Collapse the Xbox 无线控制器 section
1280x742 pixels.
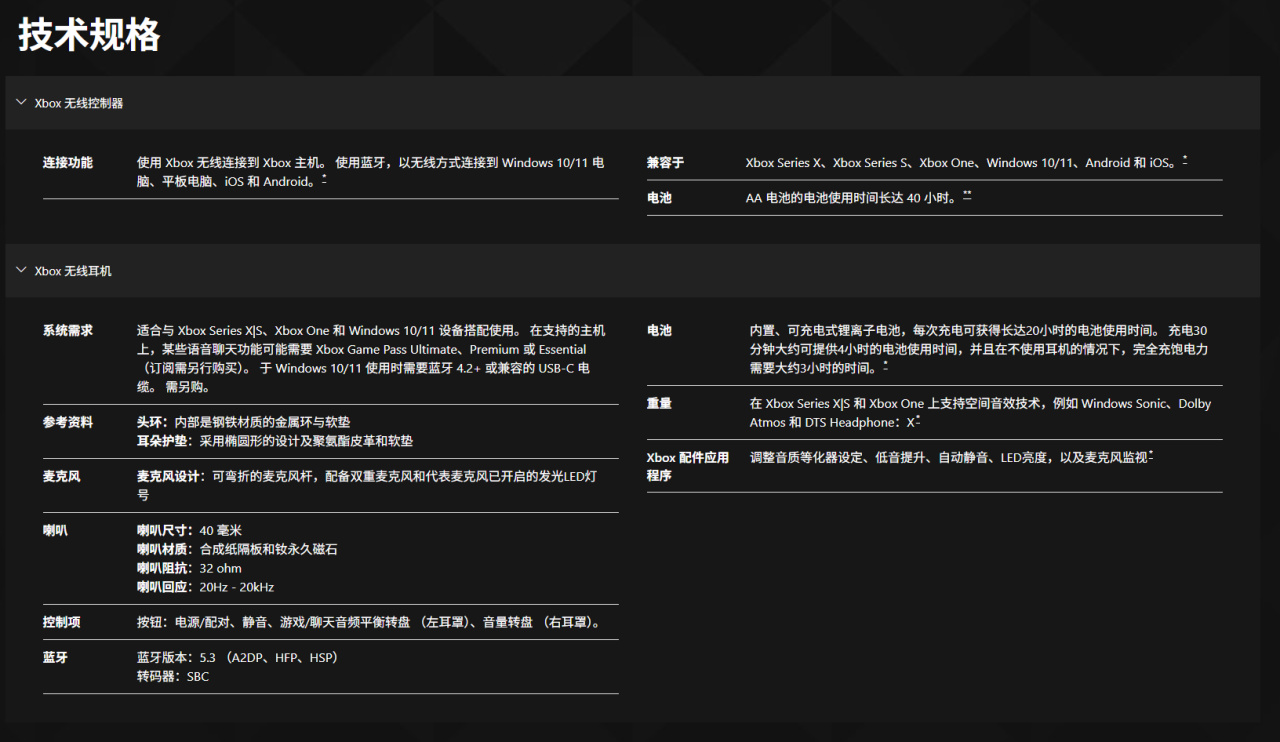coord(632,103)
